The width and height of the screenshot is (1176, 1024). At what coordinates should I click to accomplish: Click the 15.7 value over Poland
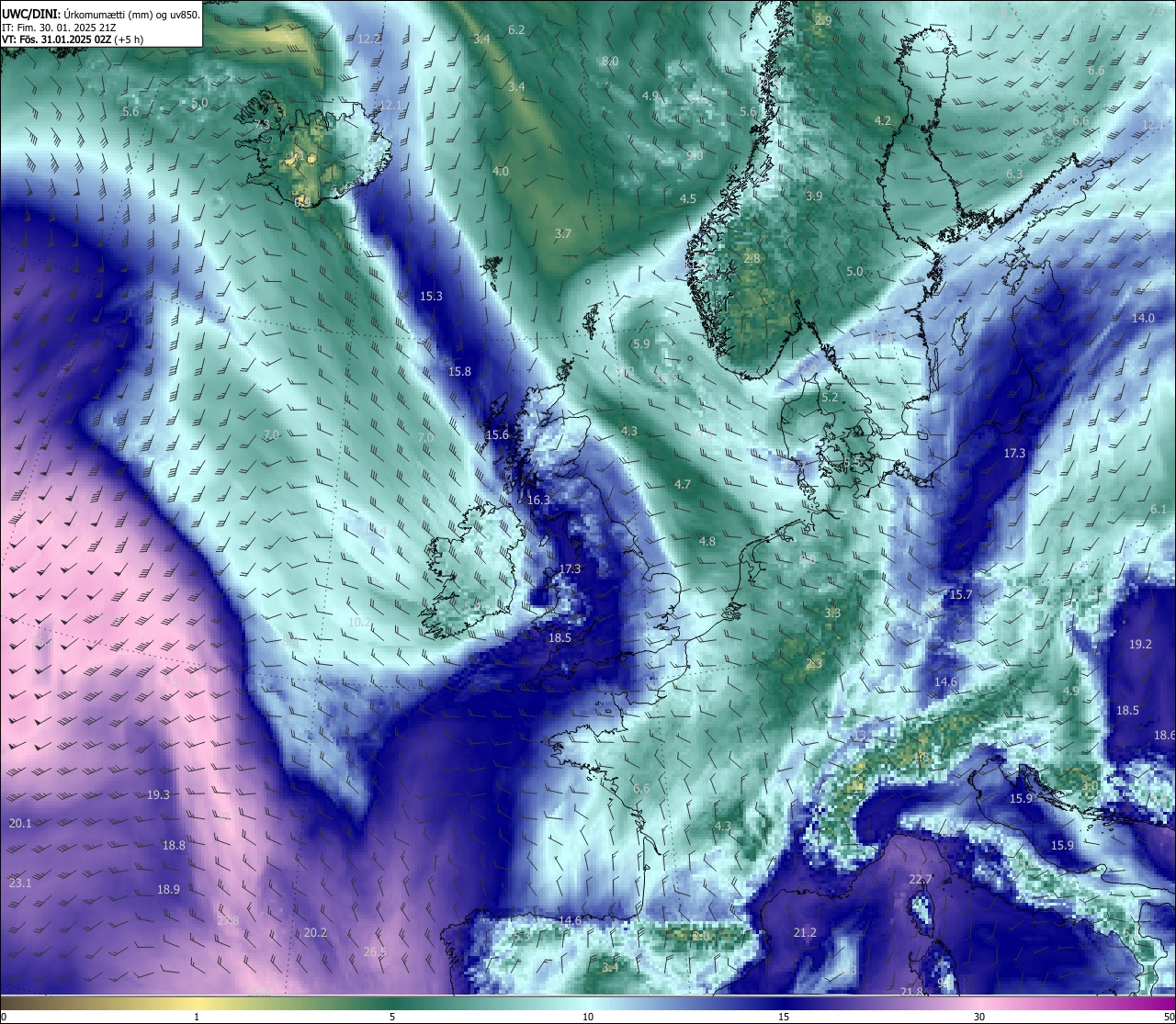(960, 594)
